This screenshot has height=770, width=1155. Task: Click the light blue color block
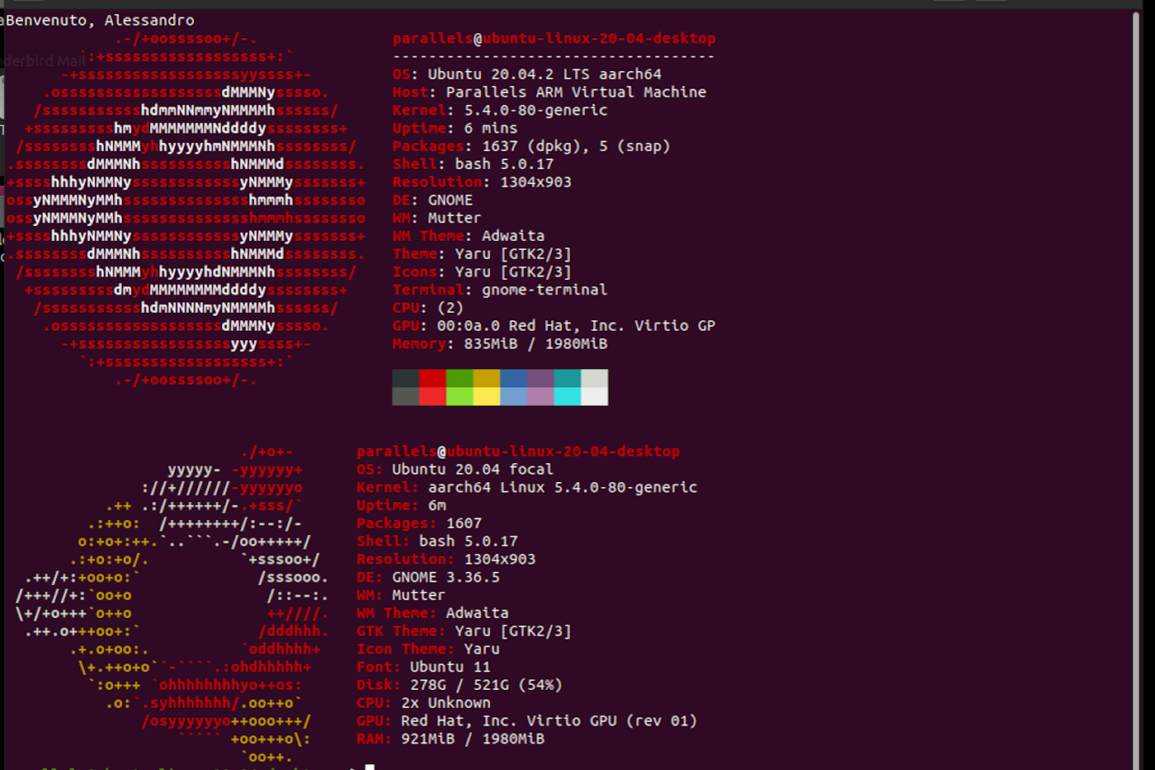click(x=514, y=396)
